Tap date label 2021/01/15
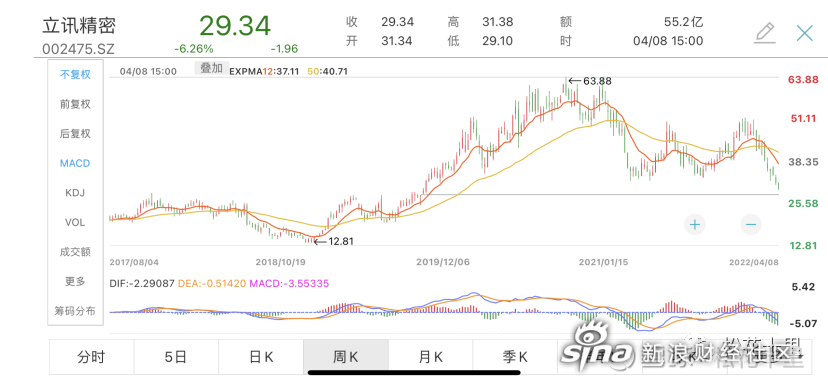The image size is (828, 383). (604, 261)
